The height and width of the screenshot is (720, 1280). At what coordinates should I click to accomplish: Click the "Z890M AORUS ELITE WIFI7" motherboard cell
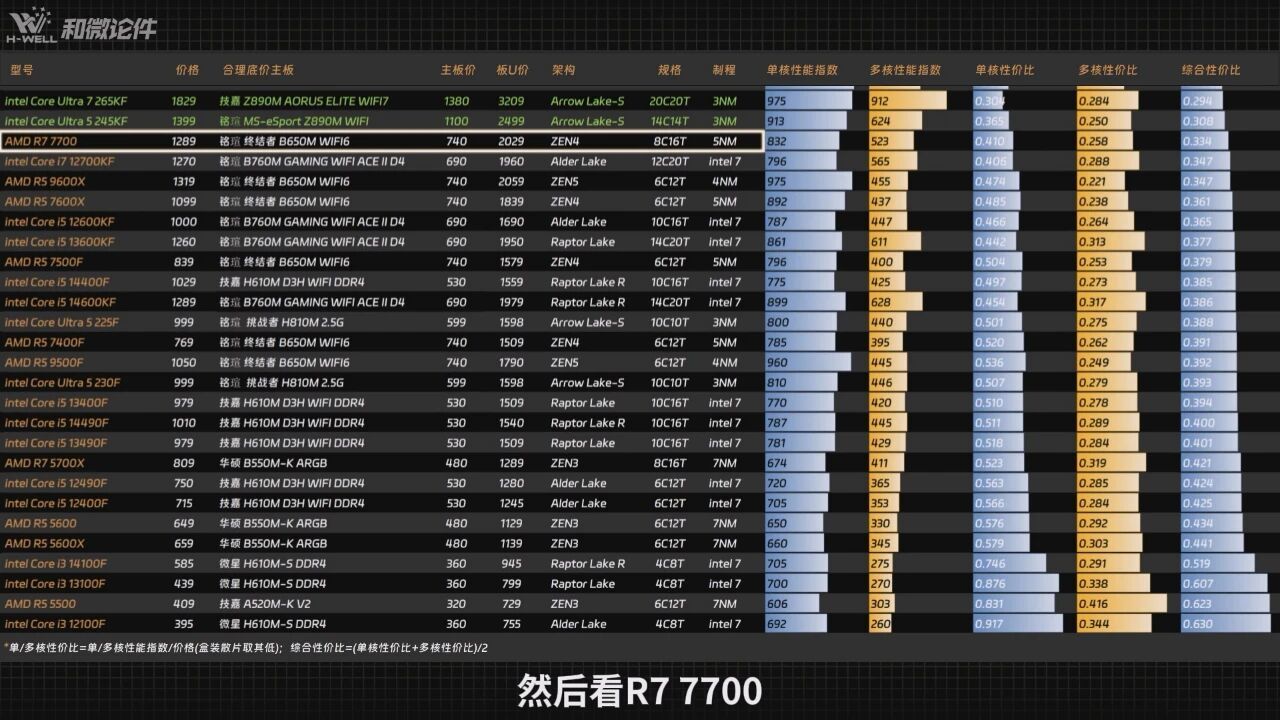pos(304,101)
